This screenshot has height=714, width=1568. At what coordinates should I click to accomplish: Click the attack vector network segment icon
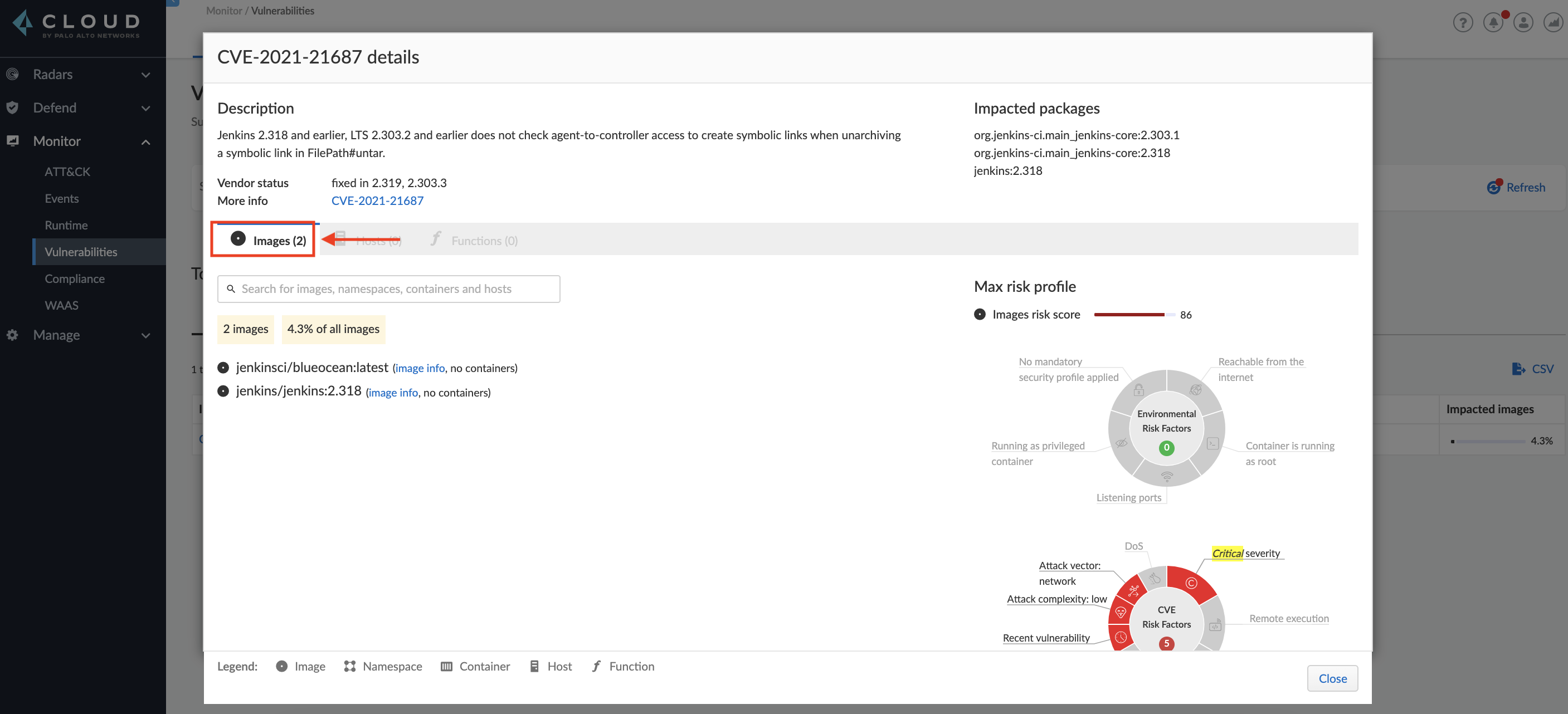1133,589
